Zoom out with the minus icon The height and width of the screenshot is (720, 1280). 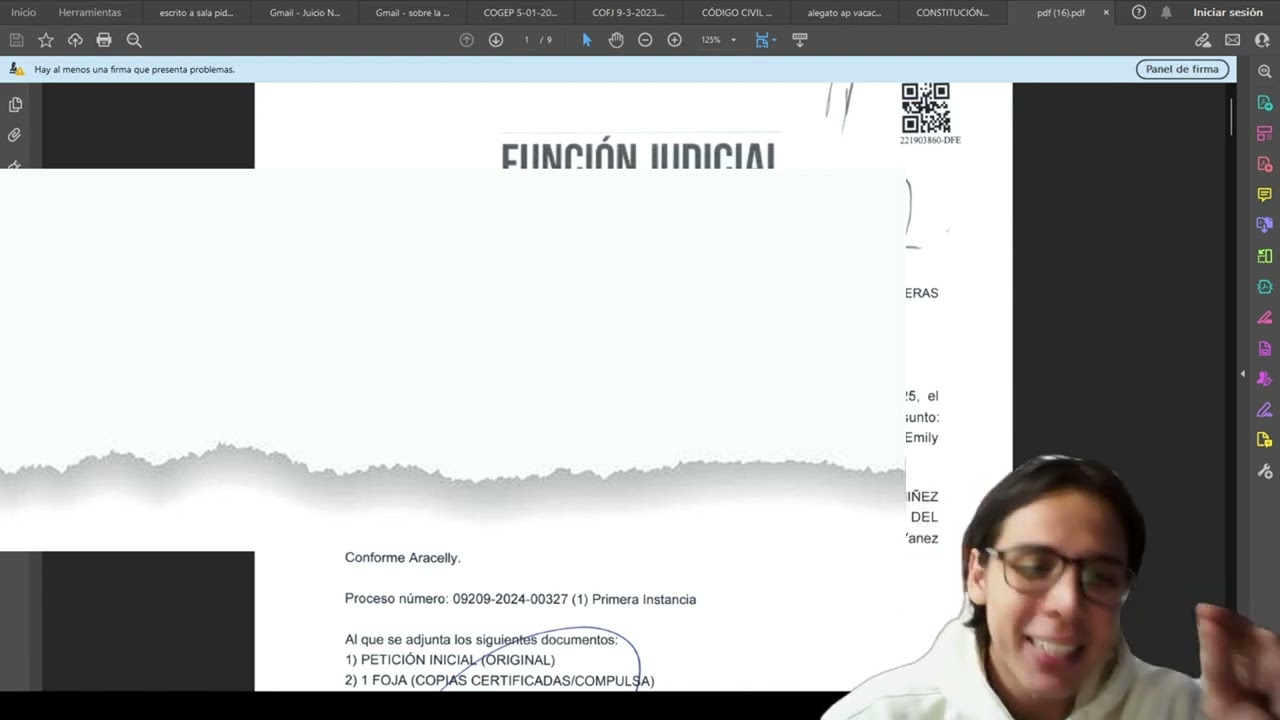pos(645,40)
